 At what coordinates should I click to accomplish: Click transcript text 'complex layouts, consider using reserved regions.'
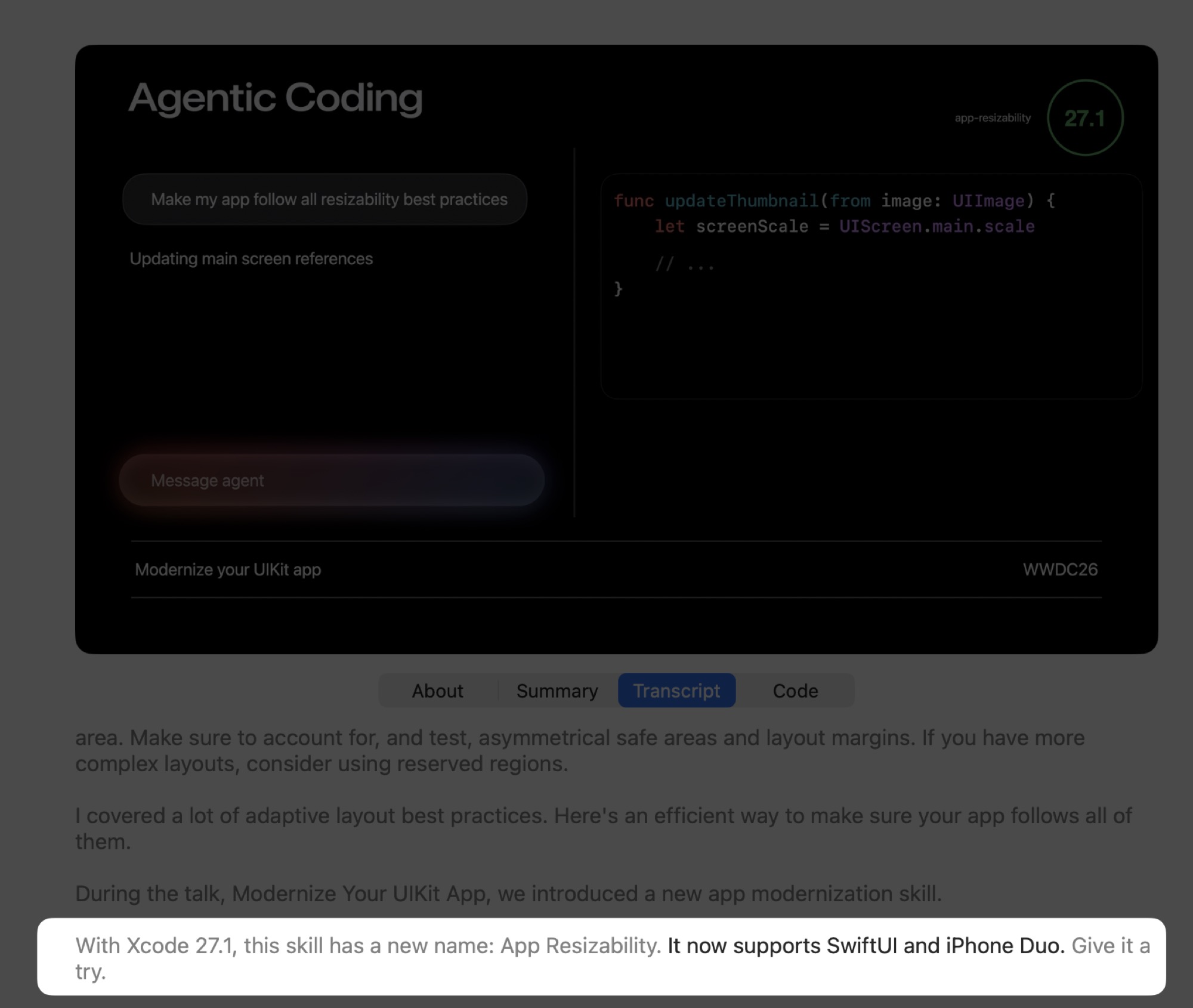pos(322,763)
